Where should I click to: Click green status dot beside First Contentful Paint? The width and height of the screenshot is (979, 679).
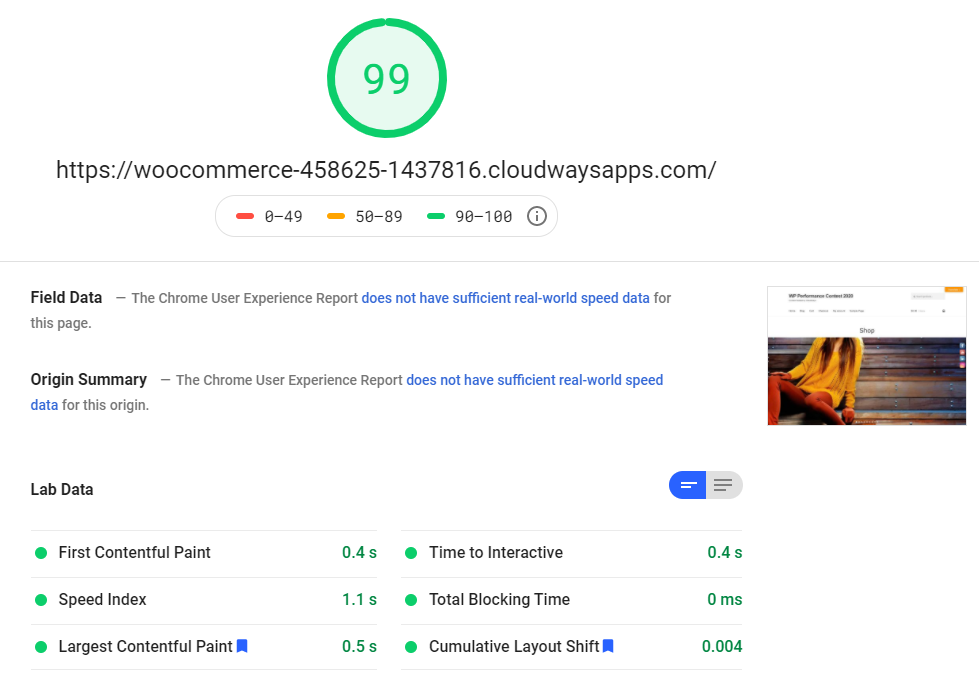click(x=41, y=553)
